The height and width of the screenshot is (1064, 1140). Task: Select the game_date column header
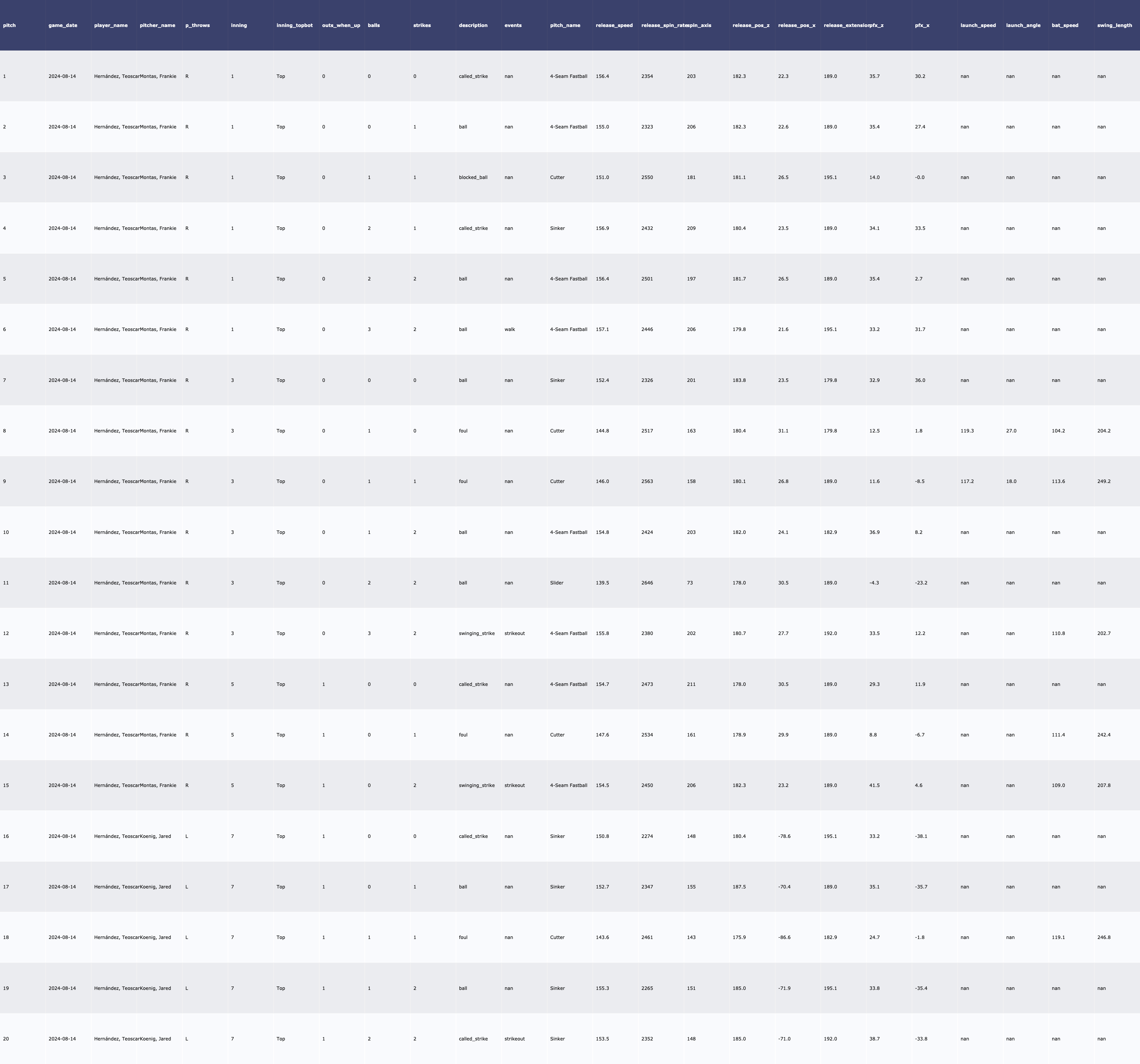[x=62, y=25]
